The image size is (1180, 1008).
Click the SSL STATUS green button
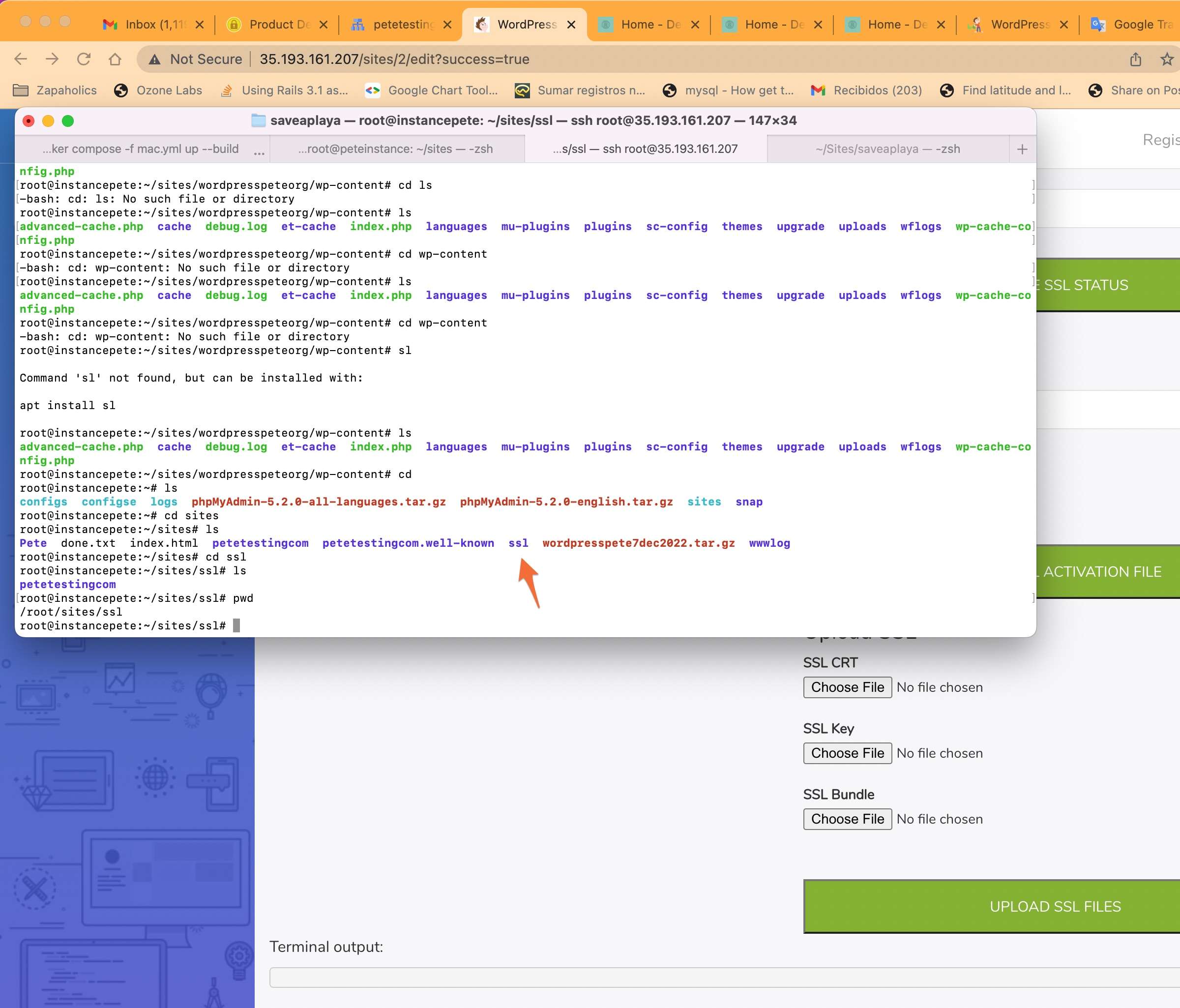(x=1105, y=285)
